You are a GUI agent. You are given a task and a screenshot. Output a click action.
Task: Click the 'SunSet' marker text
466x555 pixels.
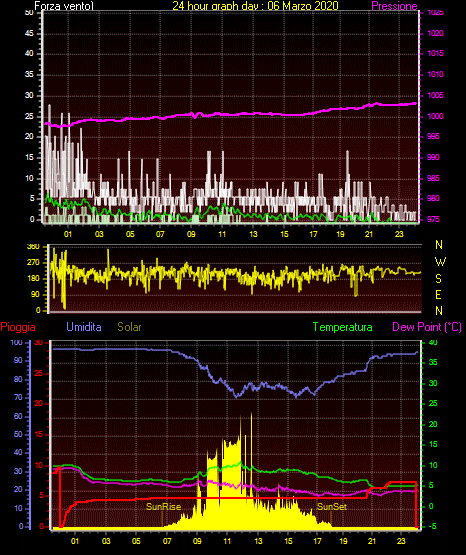(x=332, y=507)
